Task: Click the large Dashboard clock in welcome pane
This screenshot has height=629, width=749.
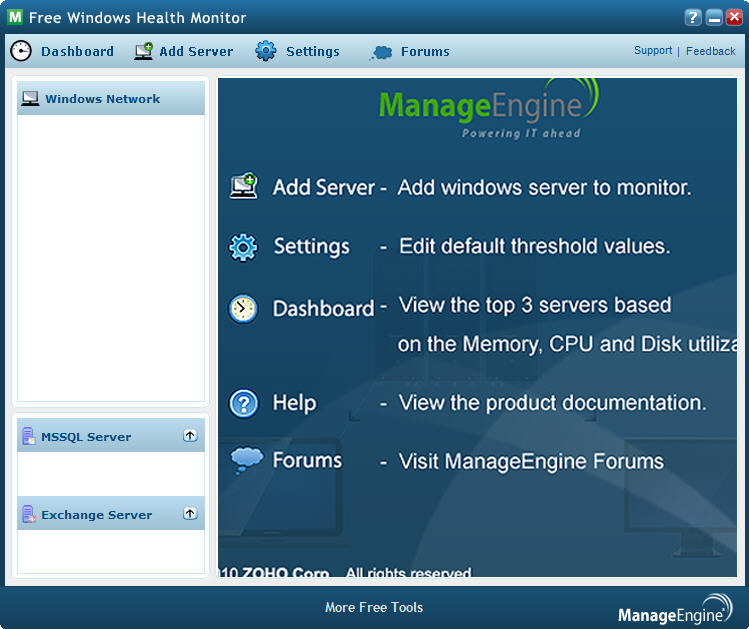Action: (243, 309)
